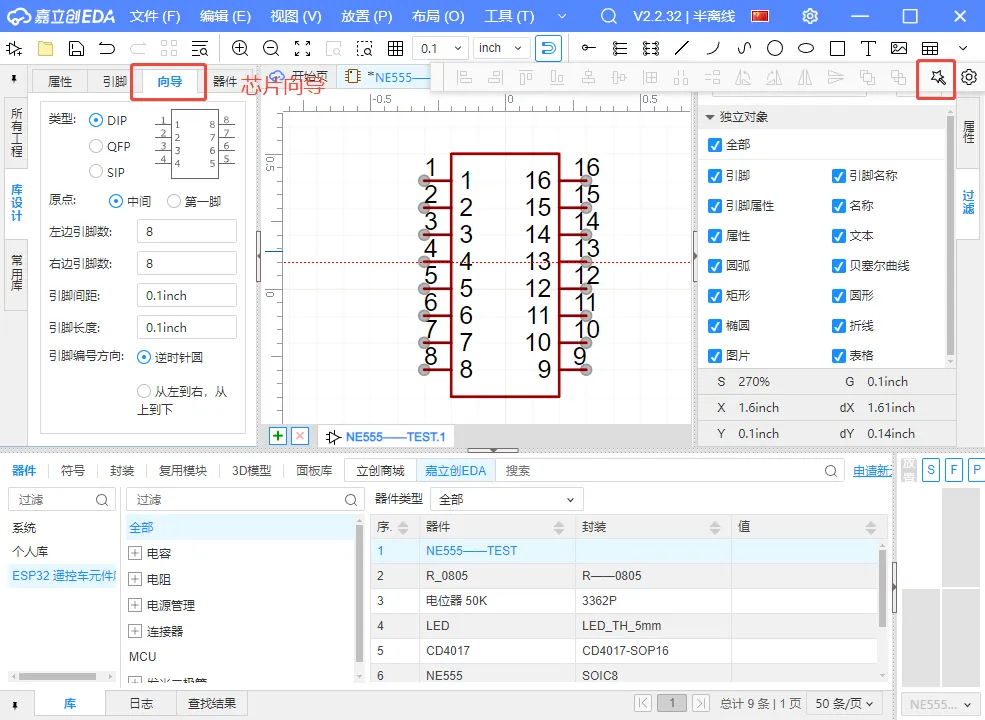Viewport: 985px width, 720px height.
Task: Select the fit-to-screen icon
Action: coord(302,48)
